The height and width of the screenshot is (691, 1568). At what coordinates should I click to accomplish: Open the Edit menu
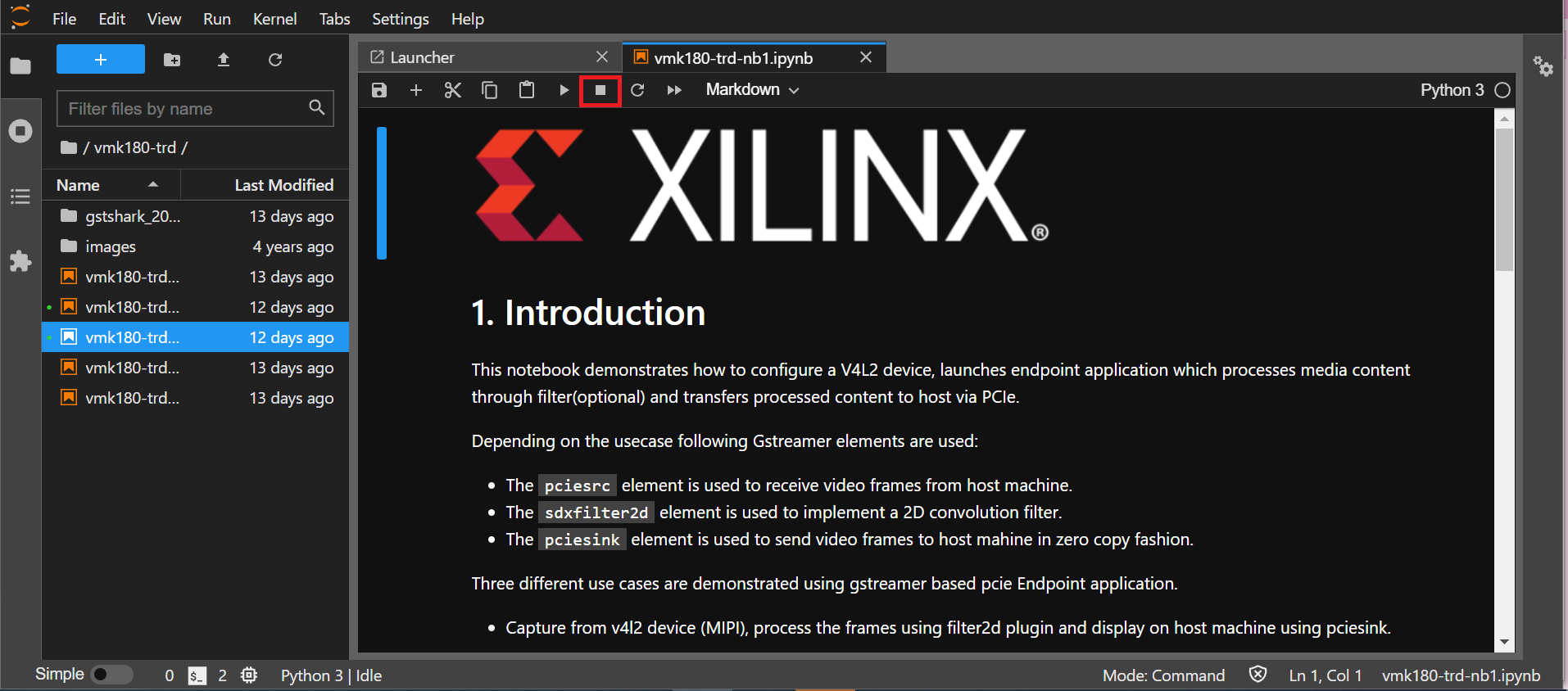tap(111, 18)
